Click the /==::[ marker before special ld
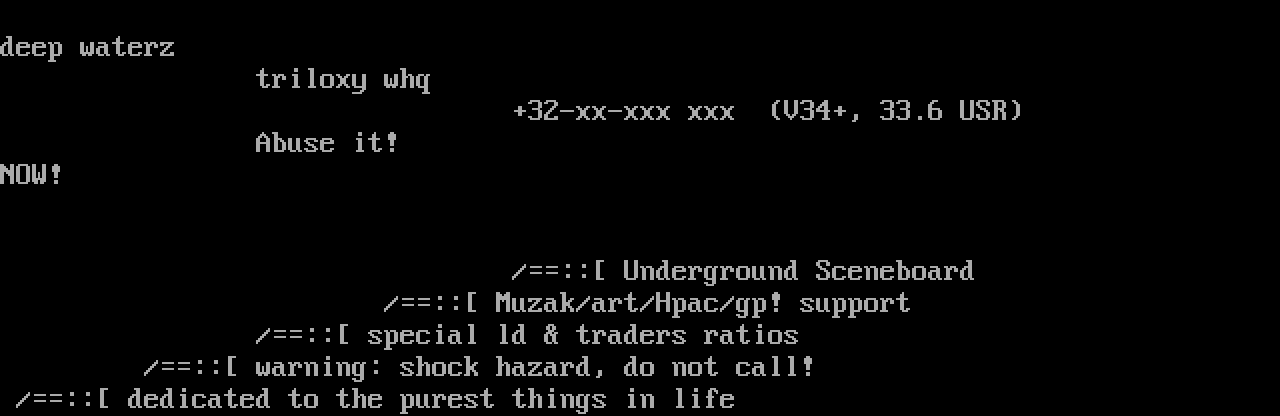 303,335
